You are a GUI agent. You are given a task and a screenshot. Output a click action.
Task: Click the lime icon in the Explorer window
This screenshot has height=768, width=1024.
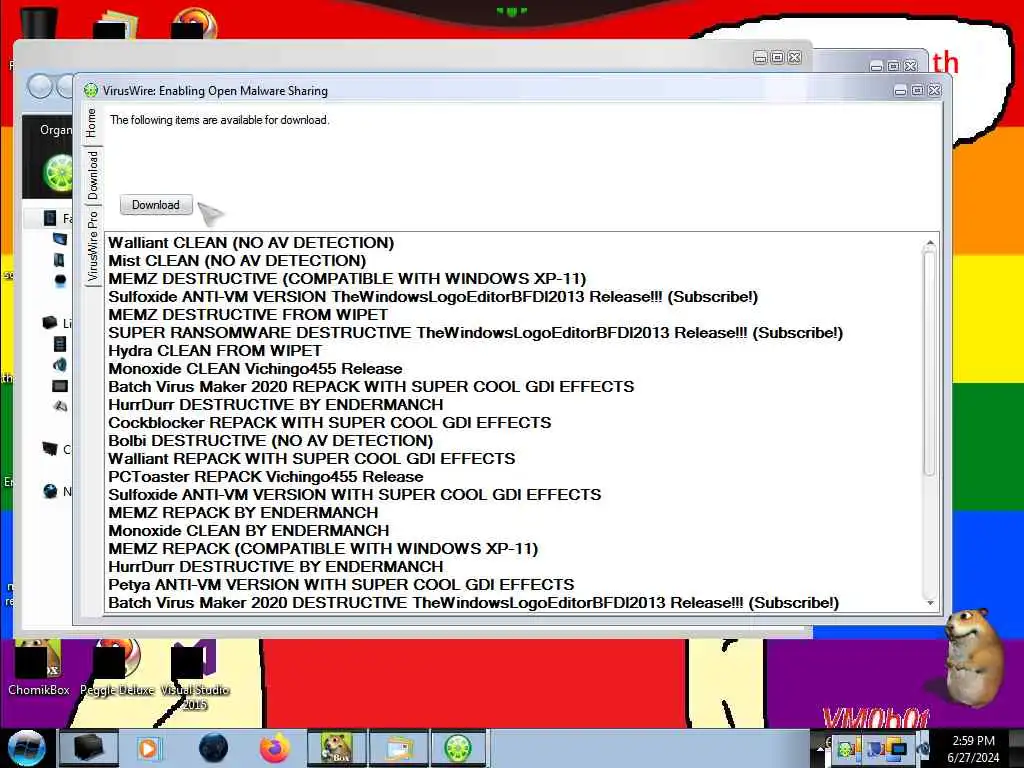pyautogui.click(x=58, y=173)
